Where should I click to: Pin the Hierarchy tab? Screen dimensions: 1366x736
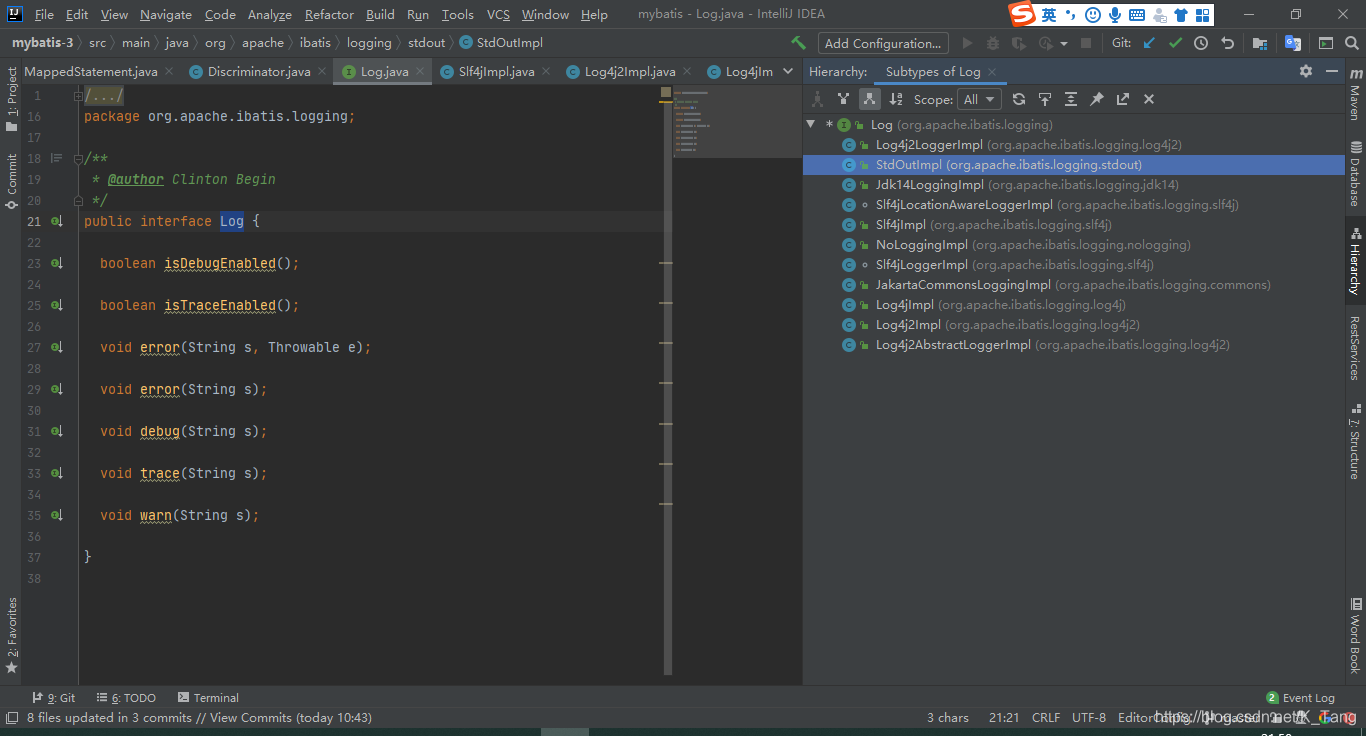(x=1096, y=99)
